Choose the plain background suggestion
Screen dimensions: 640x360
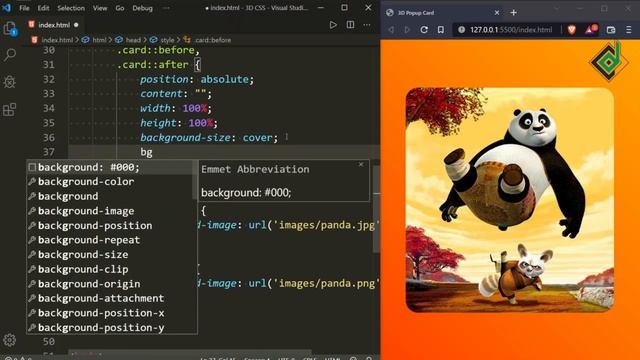click(111, 196)
